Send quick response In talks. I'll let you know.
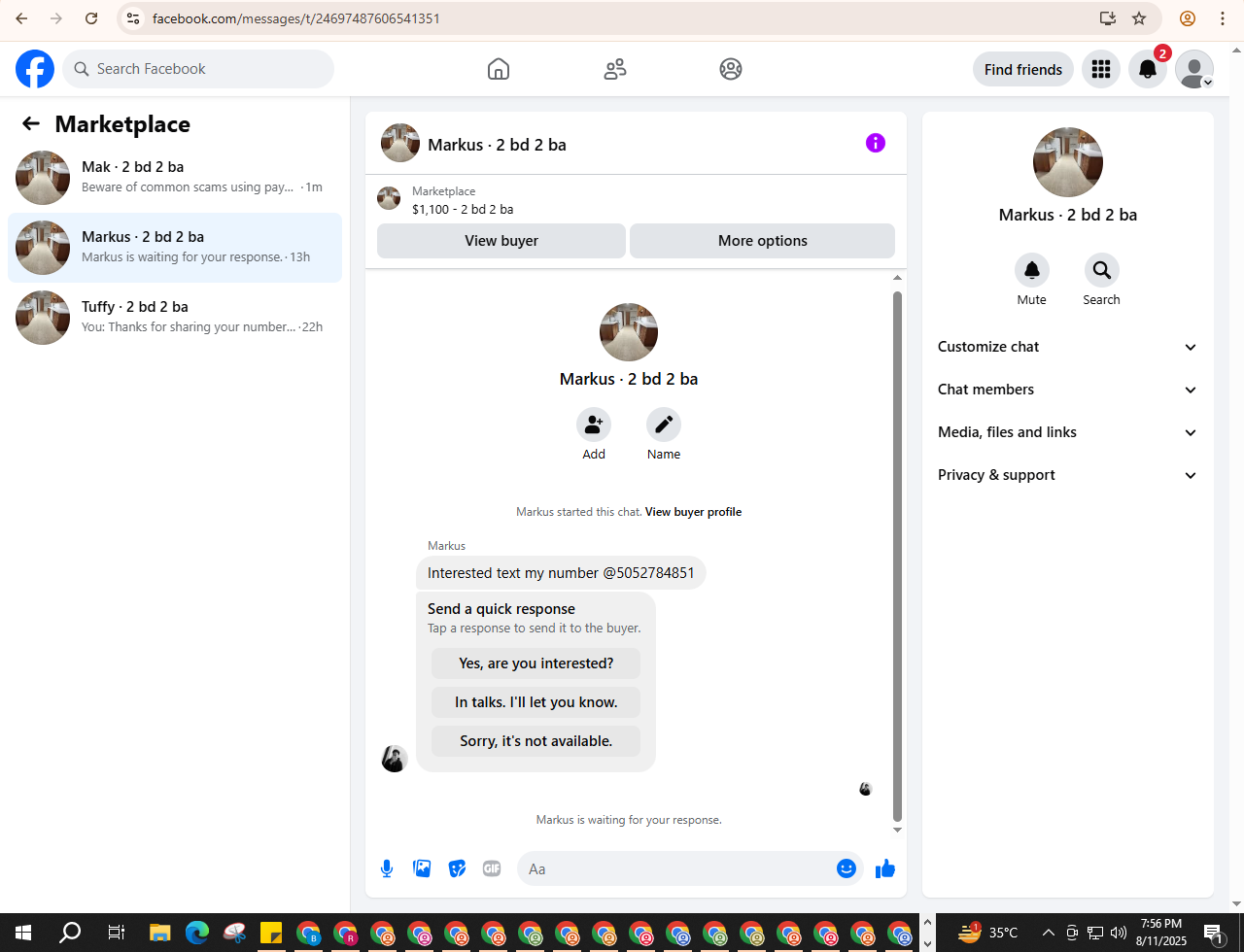This screenshot has width=1244, height=952. click(x=536, y=702)
